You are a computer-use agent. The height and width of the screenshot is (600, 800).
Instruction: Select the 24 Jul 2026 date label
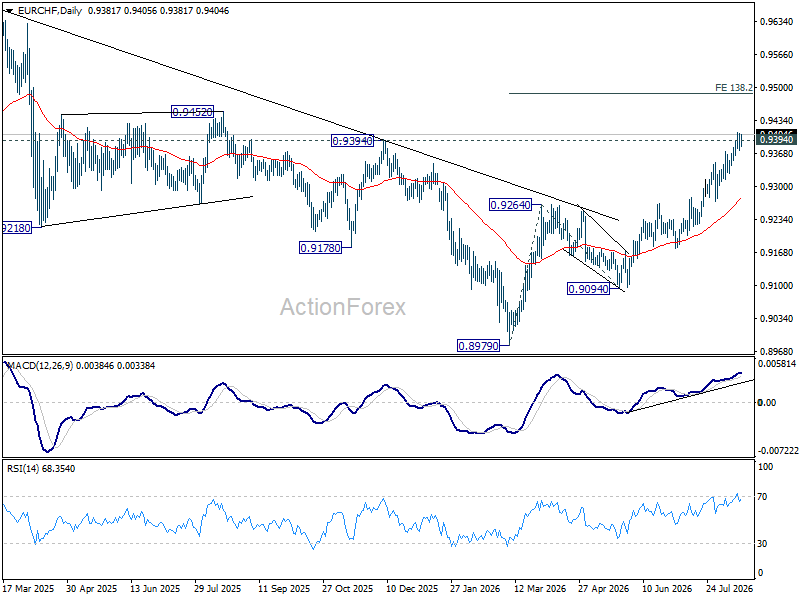(x=730, y=589)
